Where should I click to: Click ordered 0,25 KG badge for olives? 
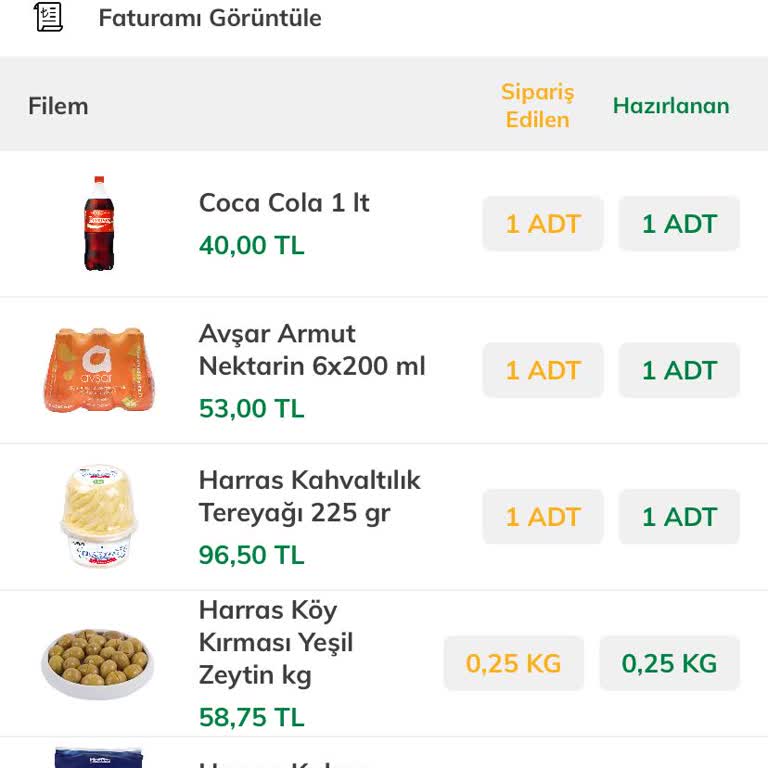(x=514, y=663)
